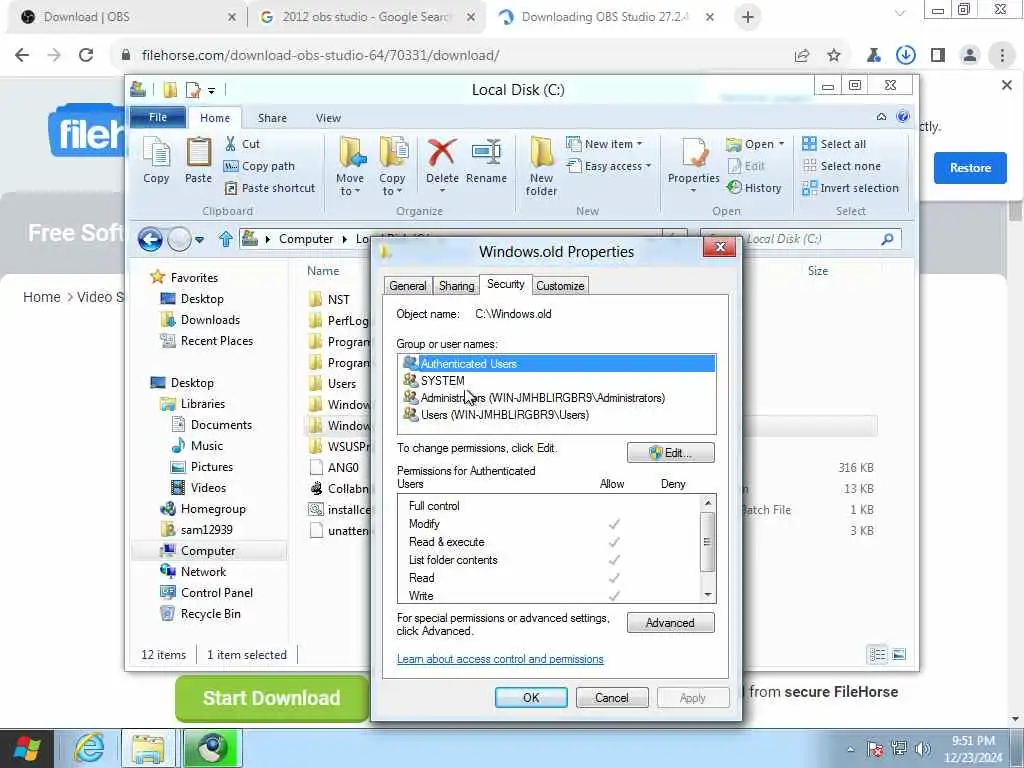The image size is (1024, 768).
Task: Open Internet Explorer from taskbar
Action: (x=88, y=748)
